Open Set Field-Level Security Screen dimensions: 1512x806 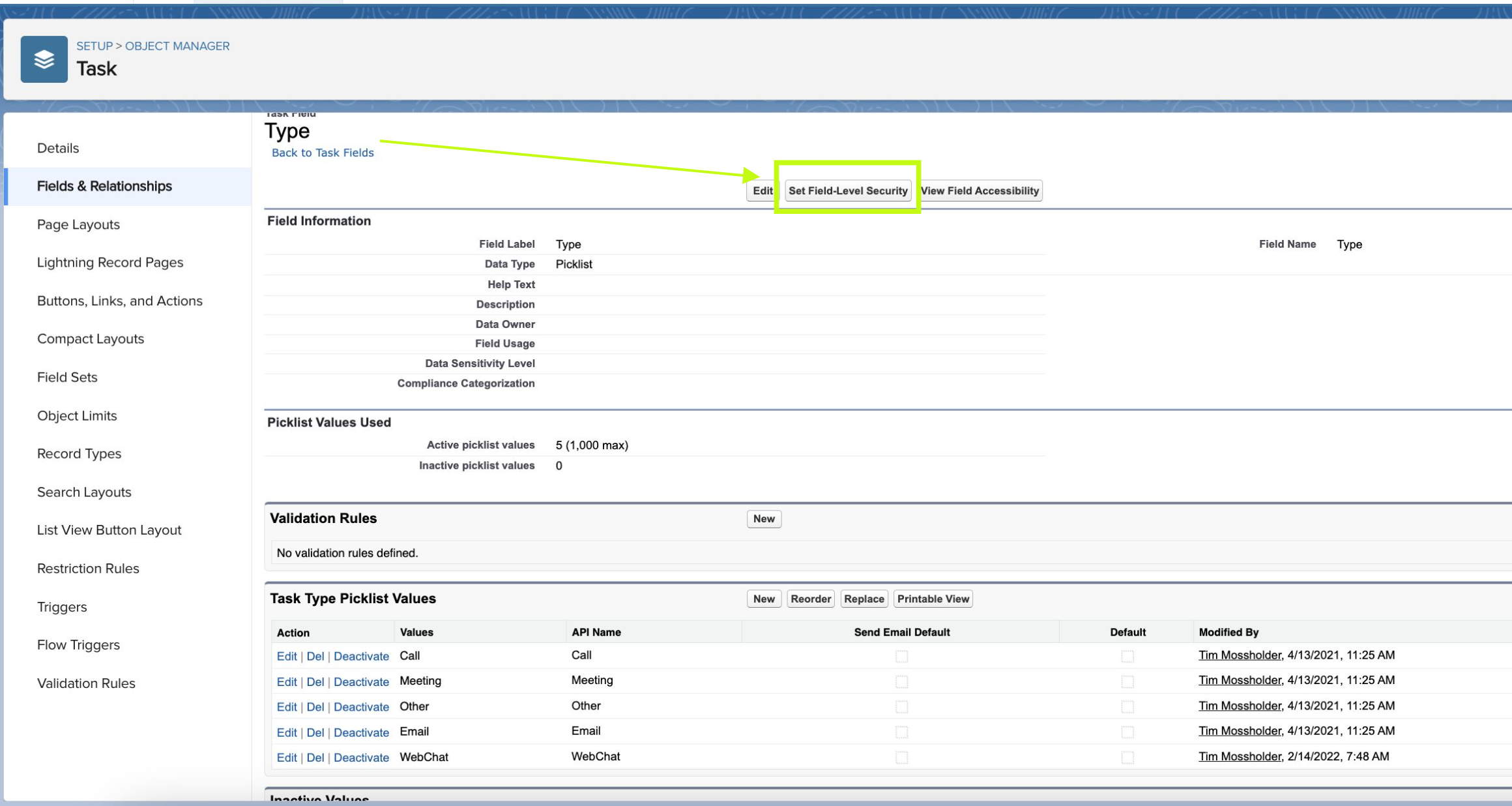click(x=847, y=190)
